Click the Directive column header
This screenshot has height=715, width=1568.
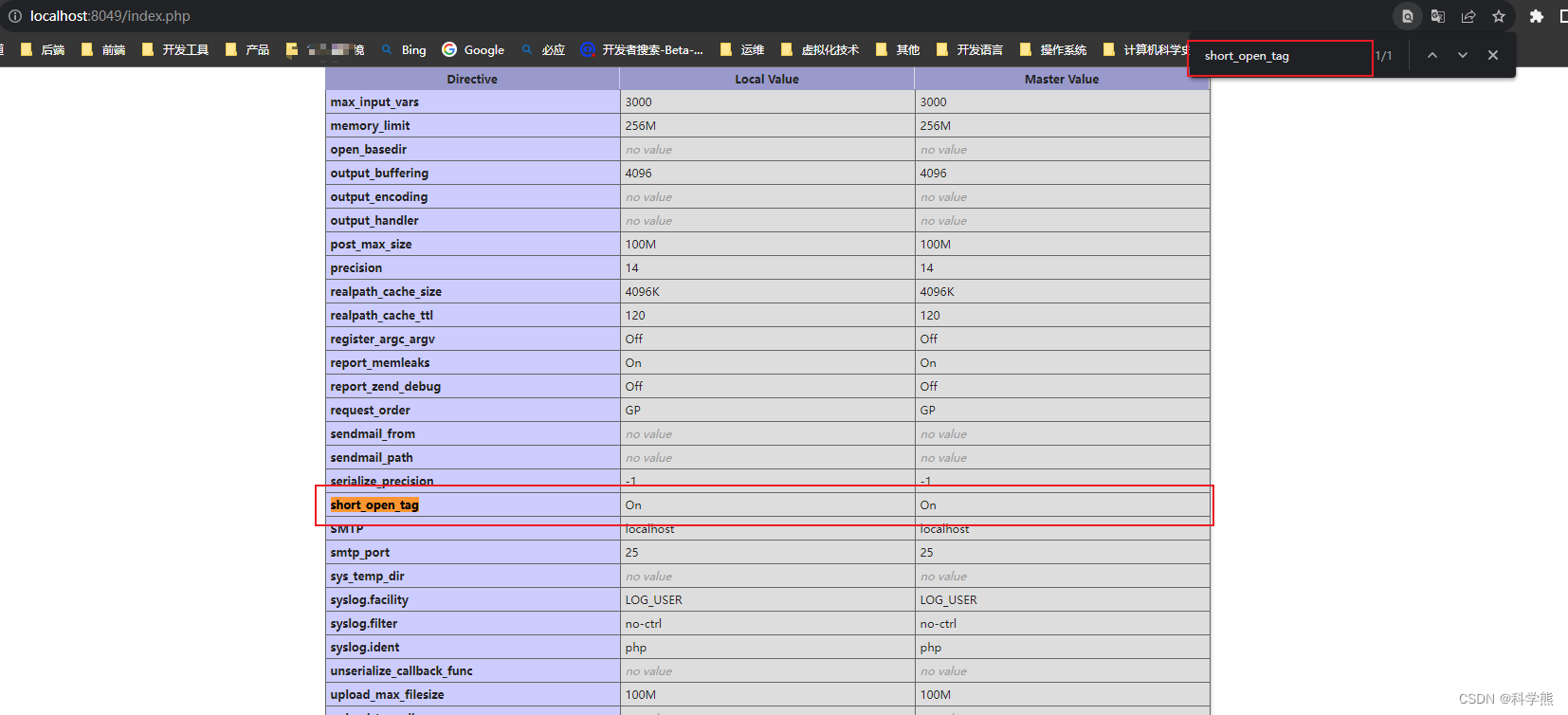click(x=472, y=79)
